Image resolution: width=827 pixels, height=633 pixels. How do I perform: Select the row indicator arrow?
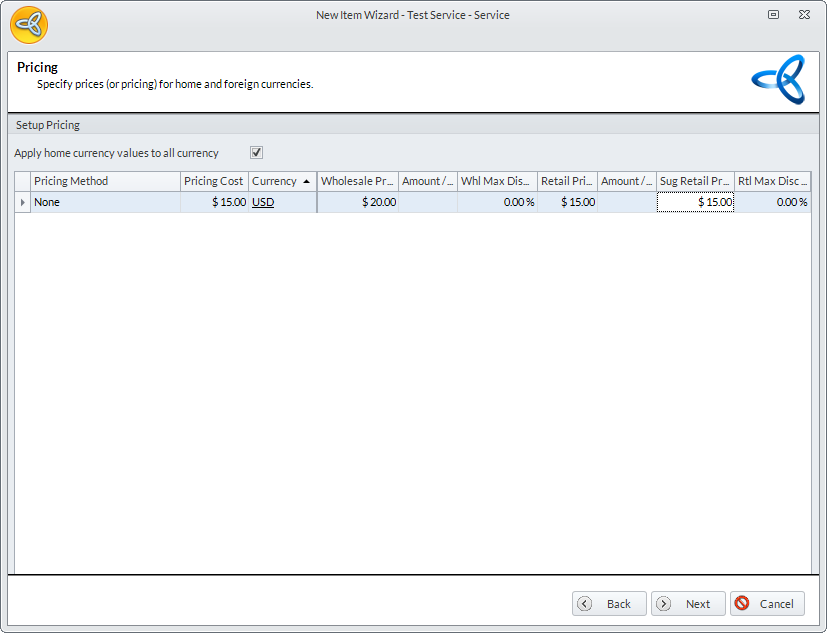point(23,202)
